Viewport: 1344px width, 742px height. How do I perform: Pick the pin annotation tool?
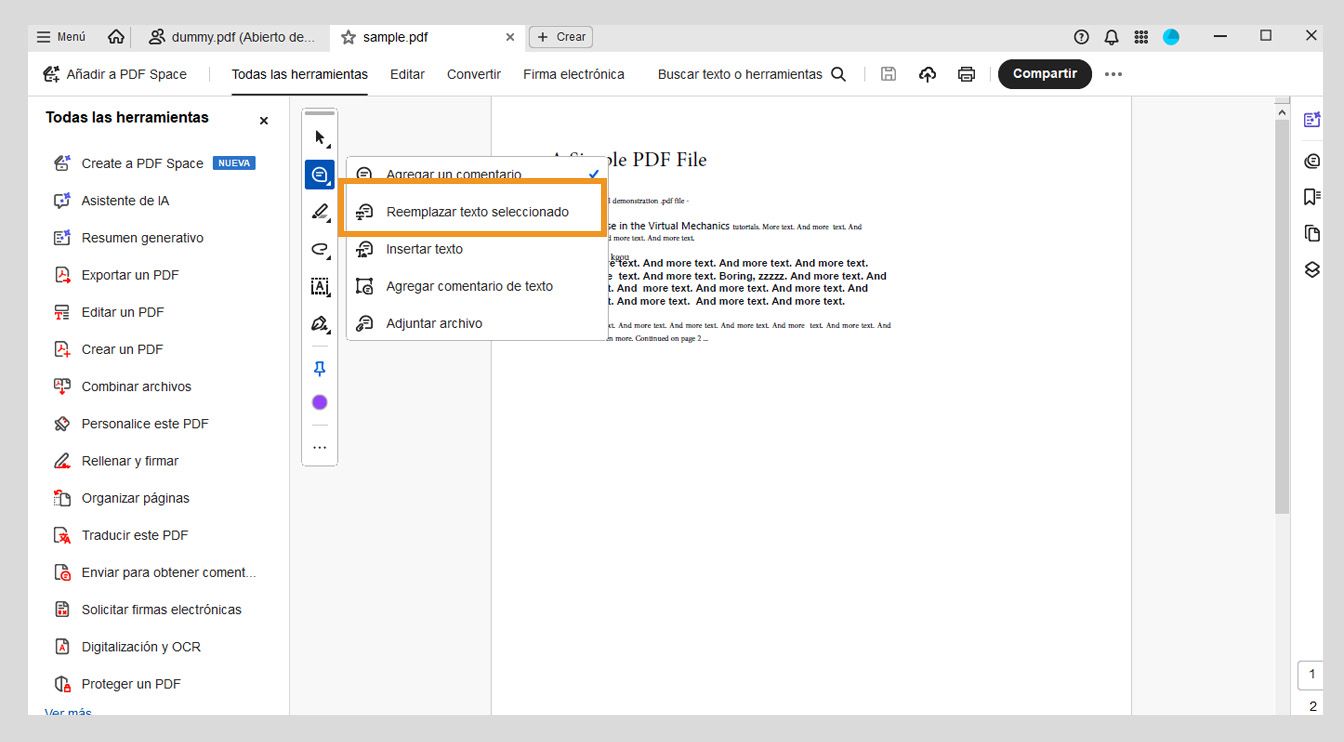click(319, 368)
